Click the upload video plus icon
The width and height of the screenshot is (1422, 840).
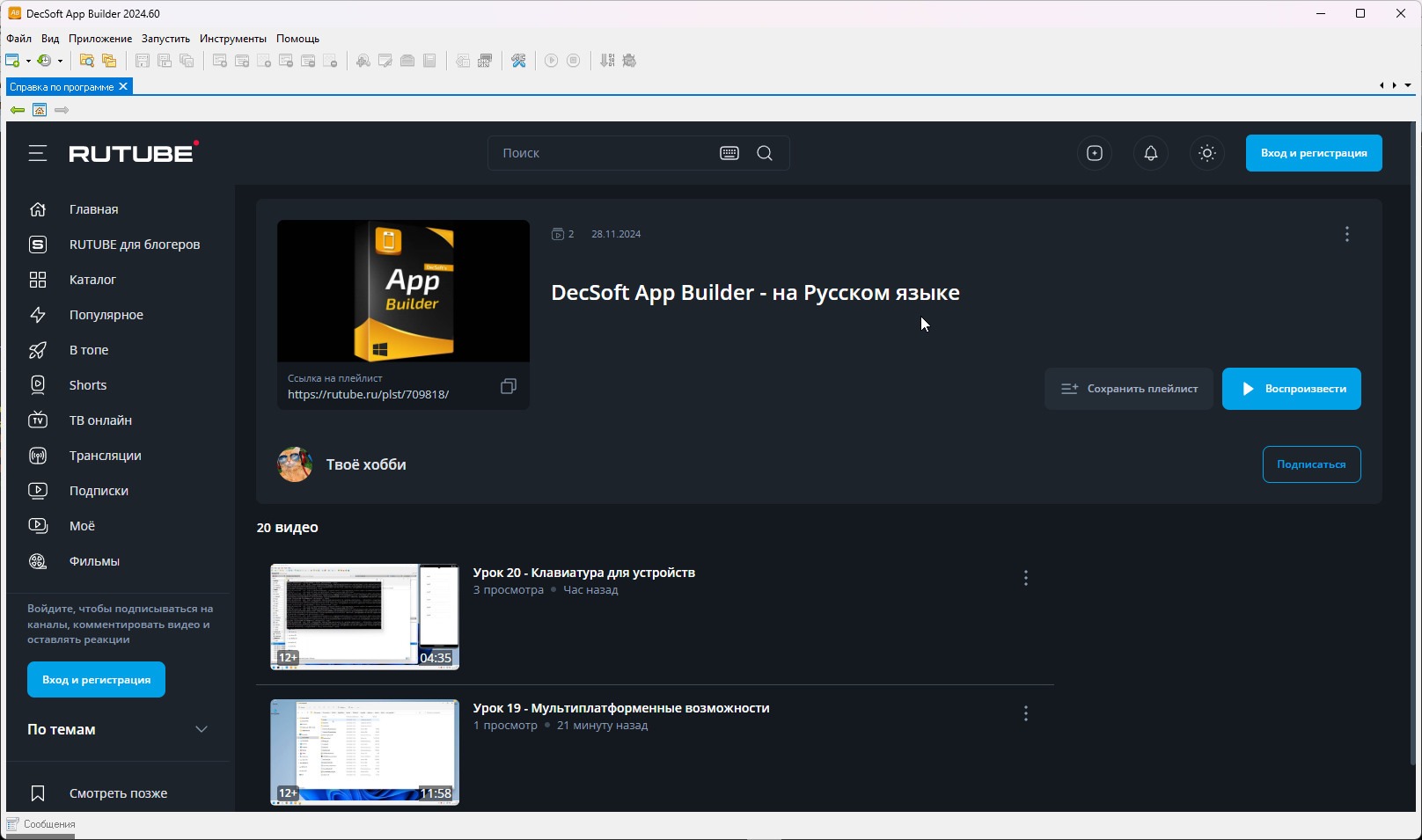click(x=1094, y=153)
